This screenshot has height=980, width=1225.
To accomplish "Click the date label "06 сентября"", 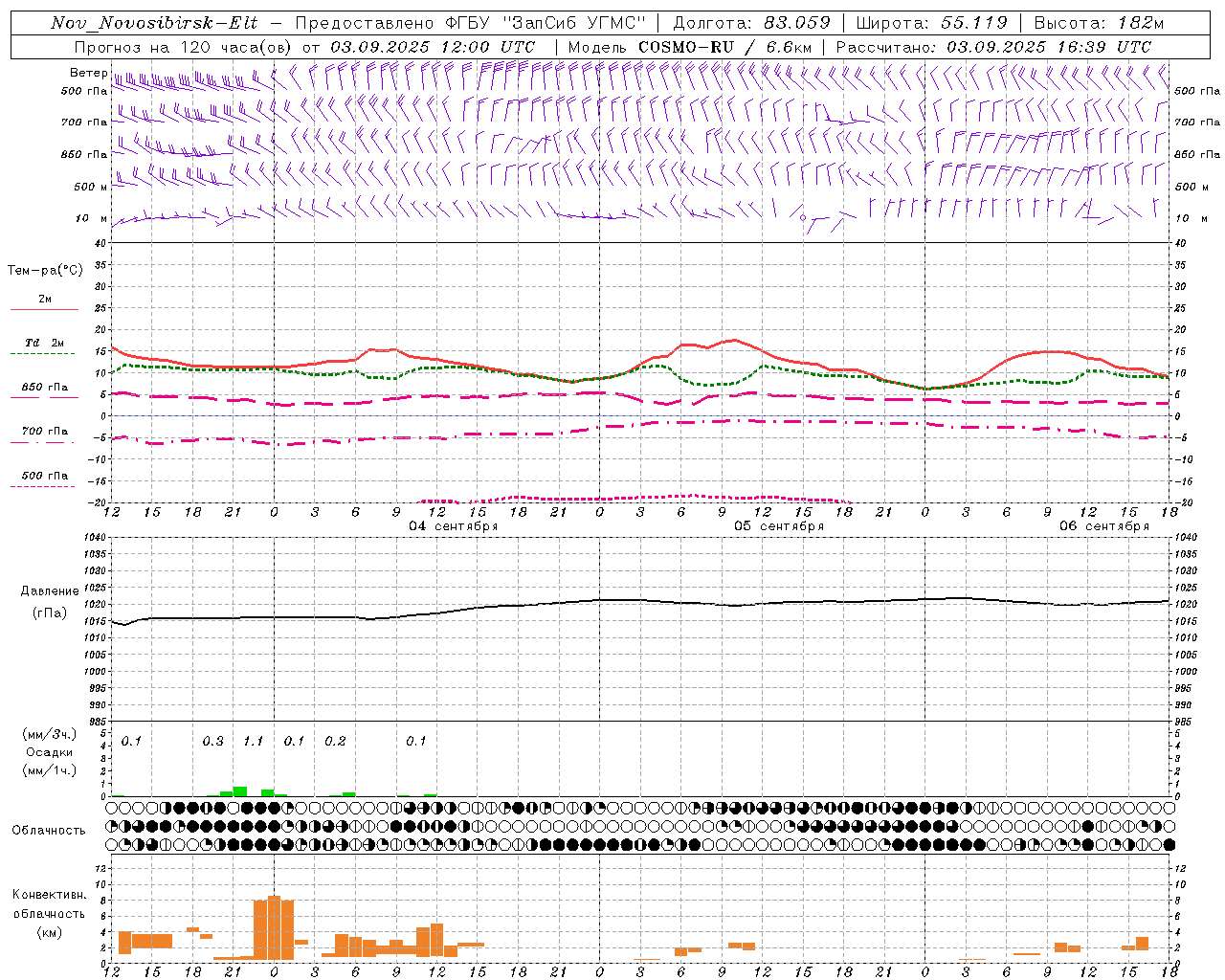I will [x=1104, y=525].
